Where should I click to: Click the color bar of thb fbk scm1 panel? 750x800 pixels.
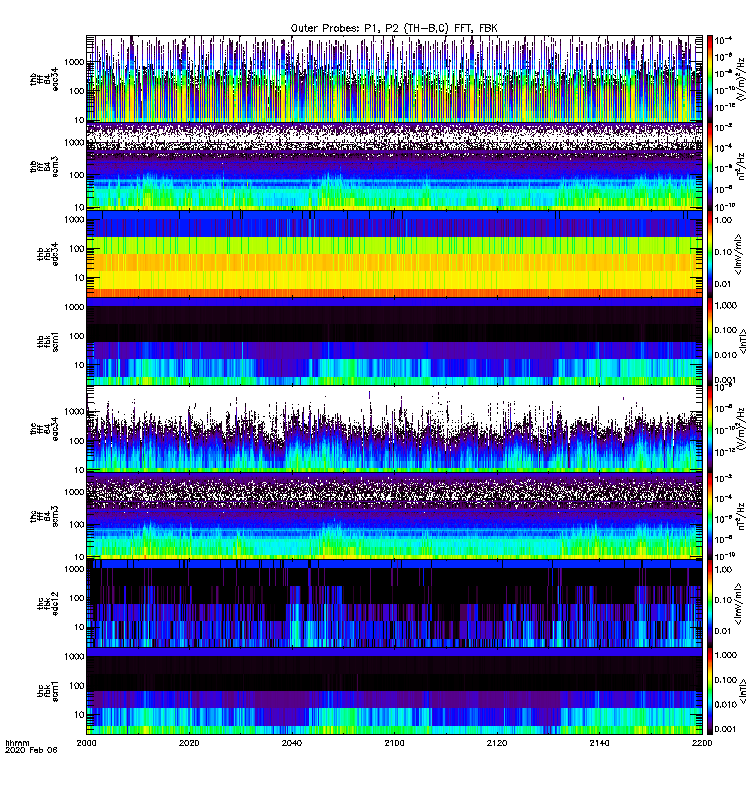709,341
